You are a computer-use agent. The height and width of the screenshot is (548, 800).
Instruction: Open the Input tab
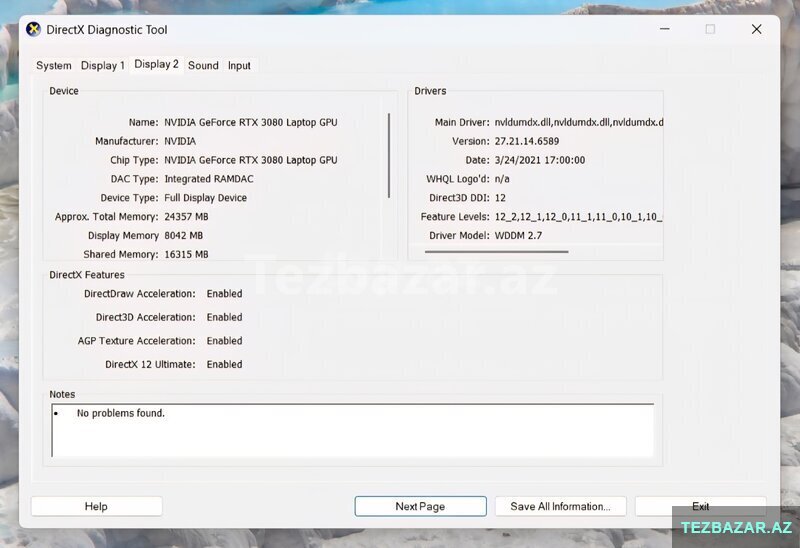[239, 66]
